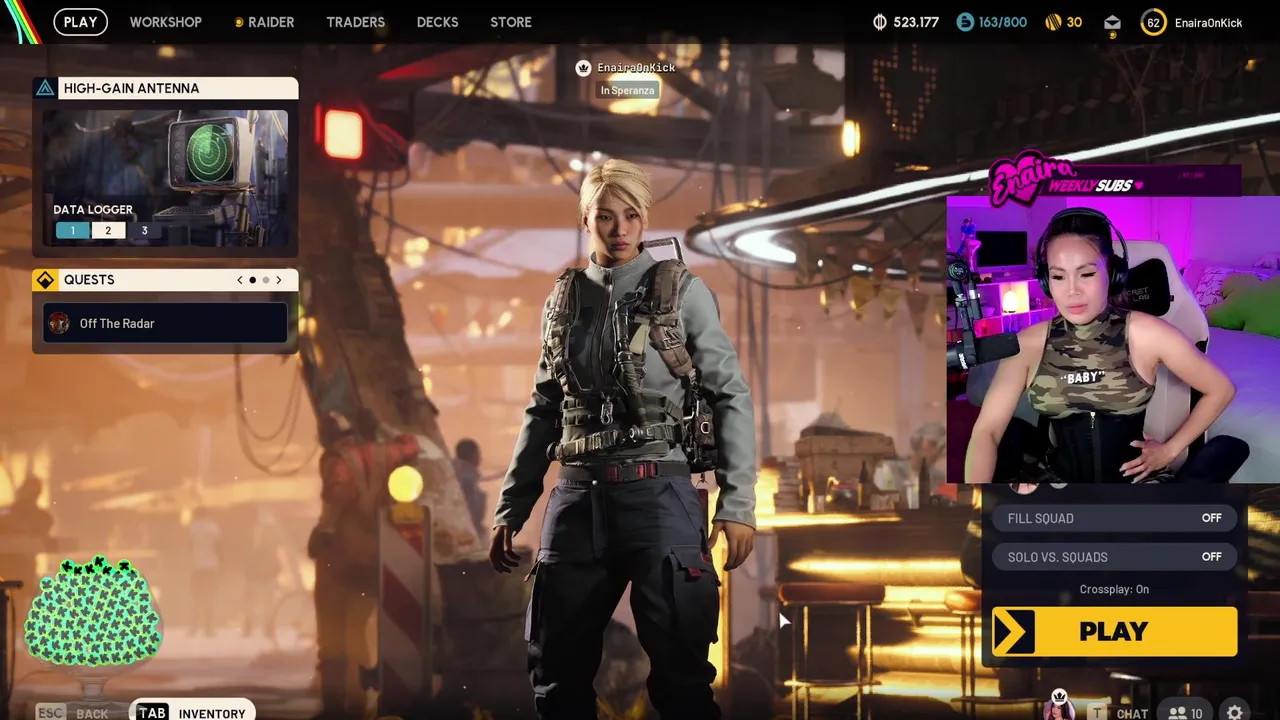Select Data Logger stage 2

pos(108,231)
